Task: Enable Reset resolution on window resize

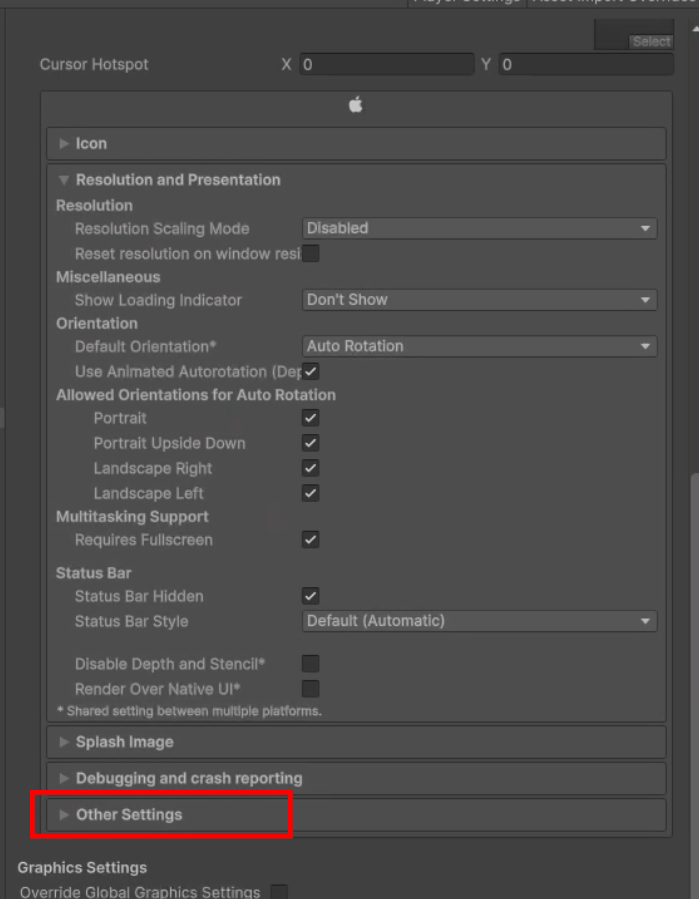Action: [x=311, y=254]
